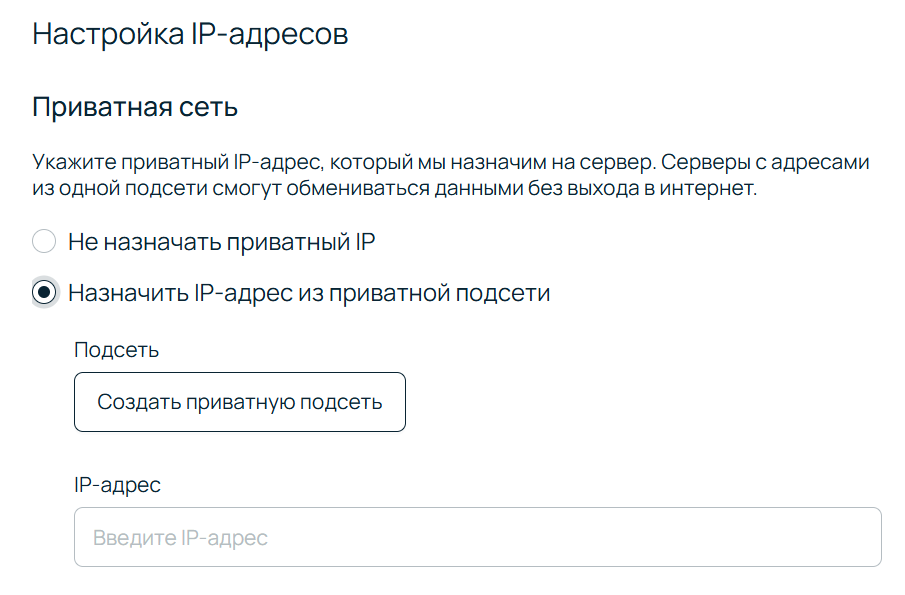This screenshot has height=595, width=905.
Task: Click the word "Серверы" in the description
Action: [704, 162]
